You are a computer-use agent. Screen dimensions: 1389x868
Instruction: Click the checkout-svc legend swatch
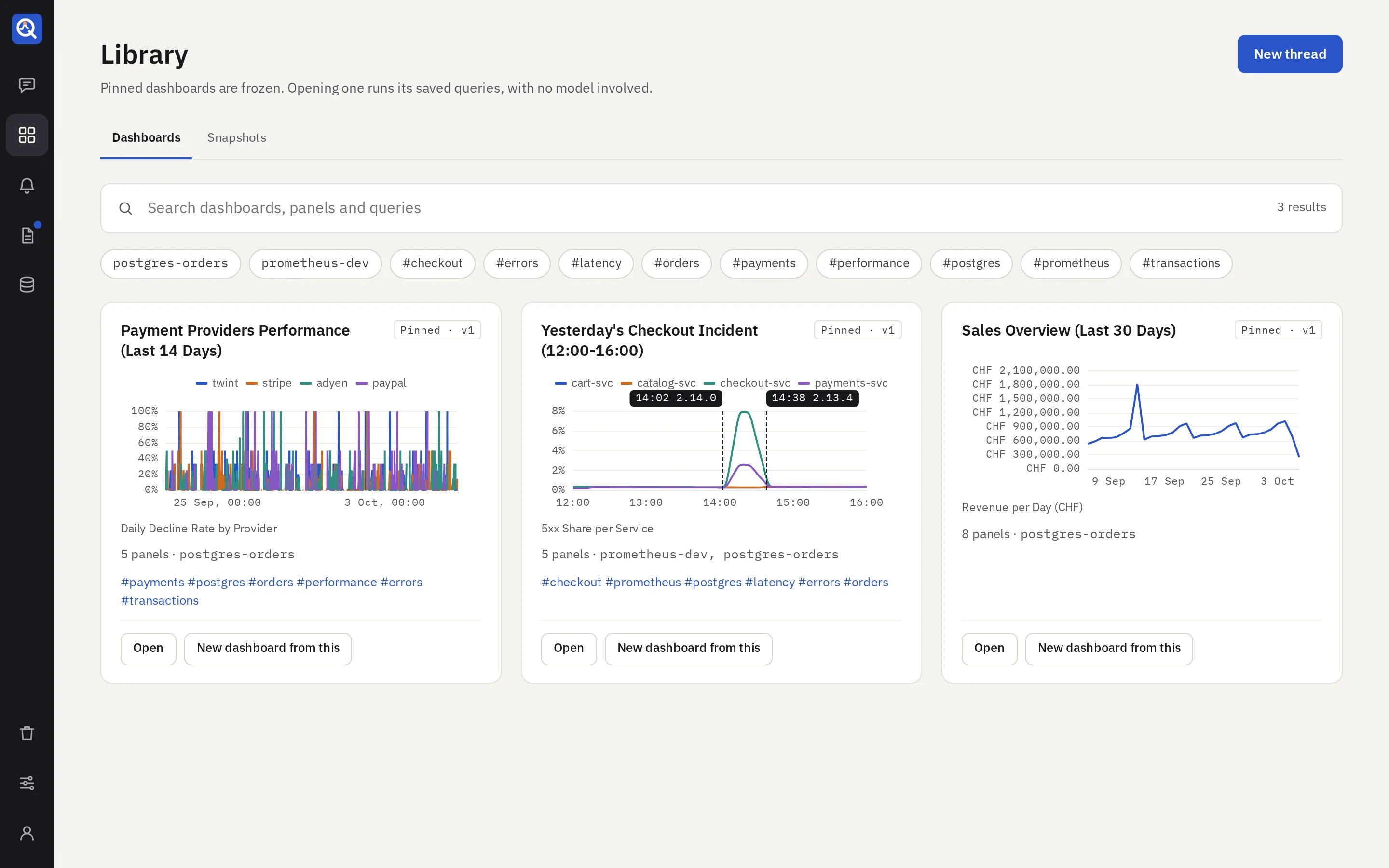point(709,383)
